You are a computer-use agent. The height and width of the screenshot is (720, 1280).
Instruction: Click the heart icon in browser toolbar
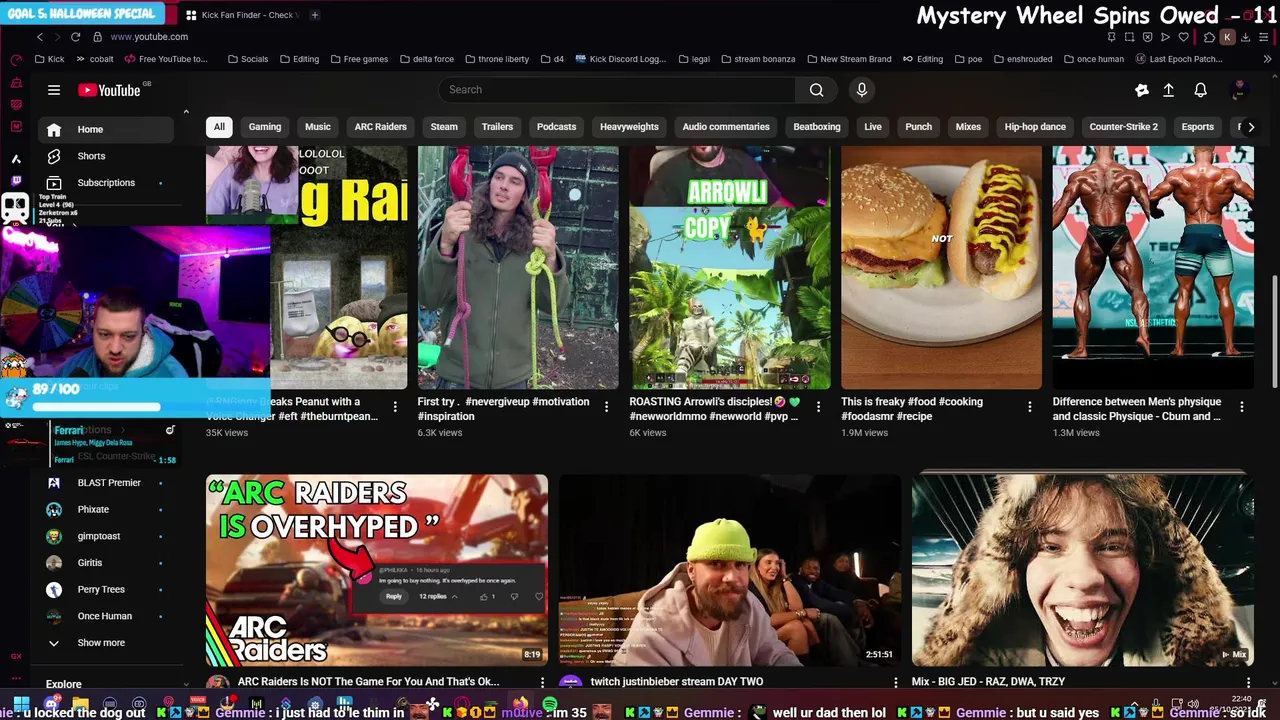[1183, 37]
